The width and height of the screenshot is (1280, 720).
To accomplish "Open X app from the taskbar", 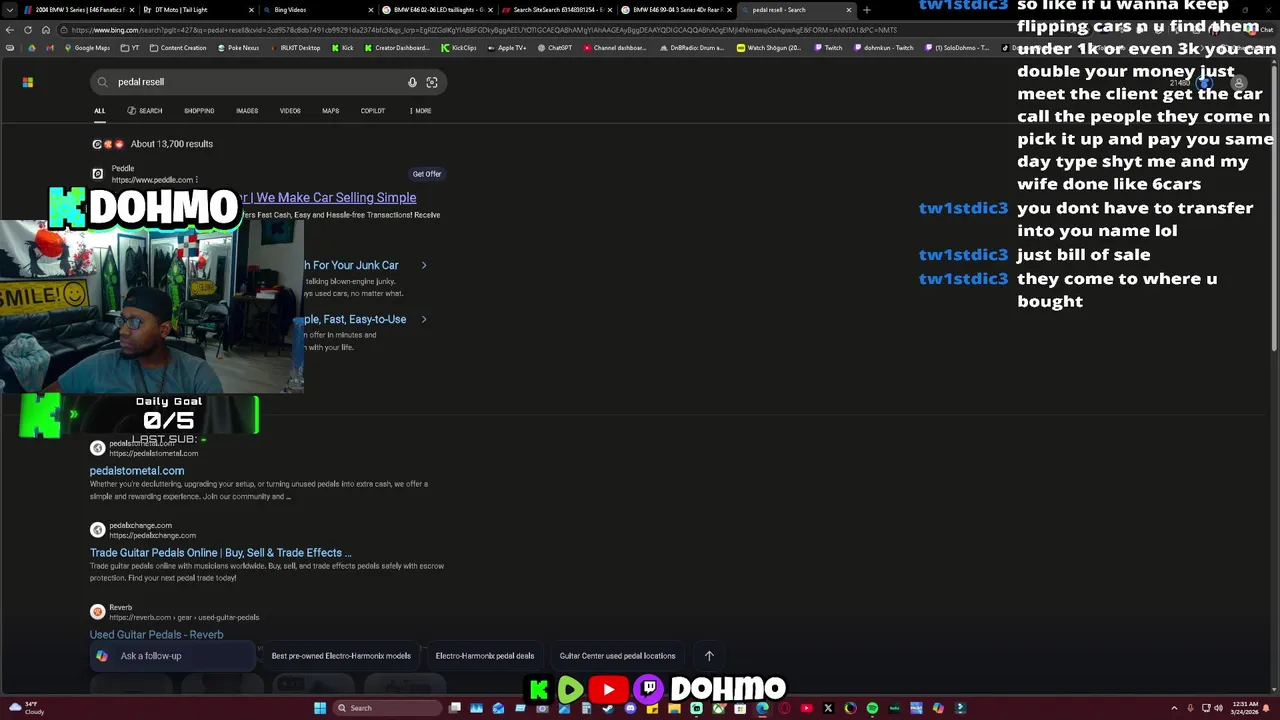I will point(828,708).
